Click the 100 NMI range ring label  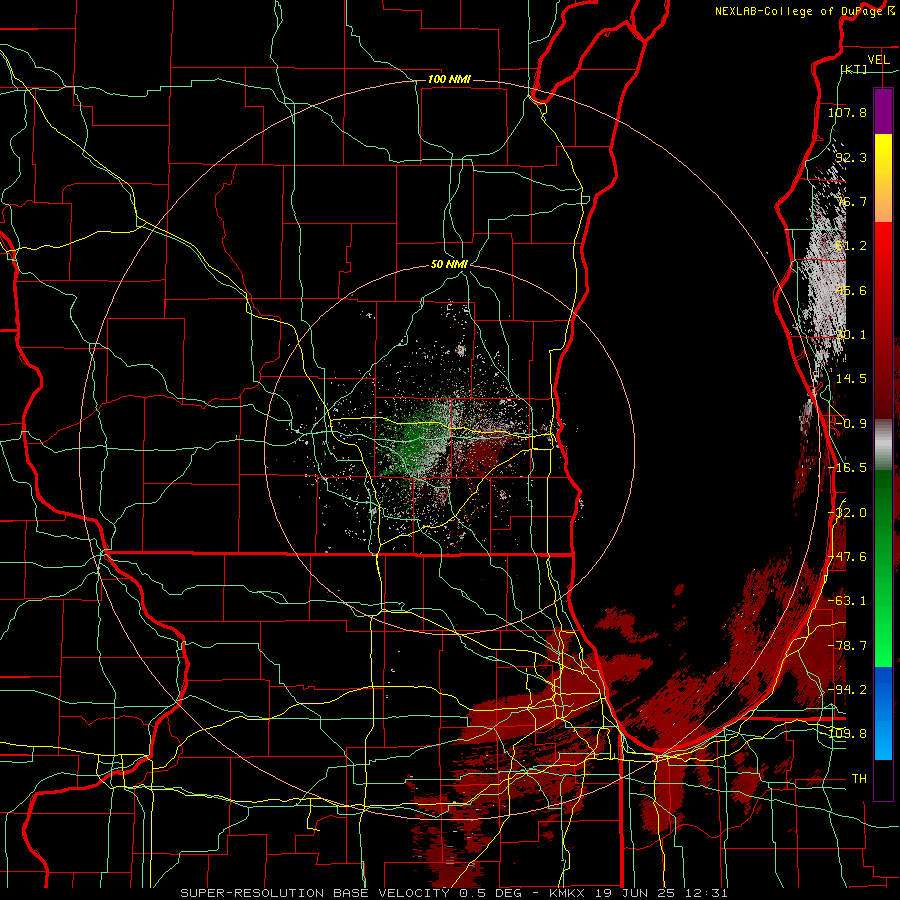449,79
